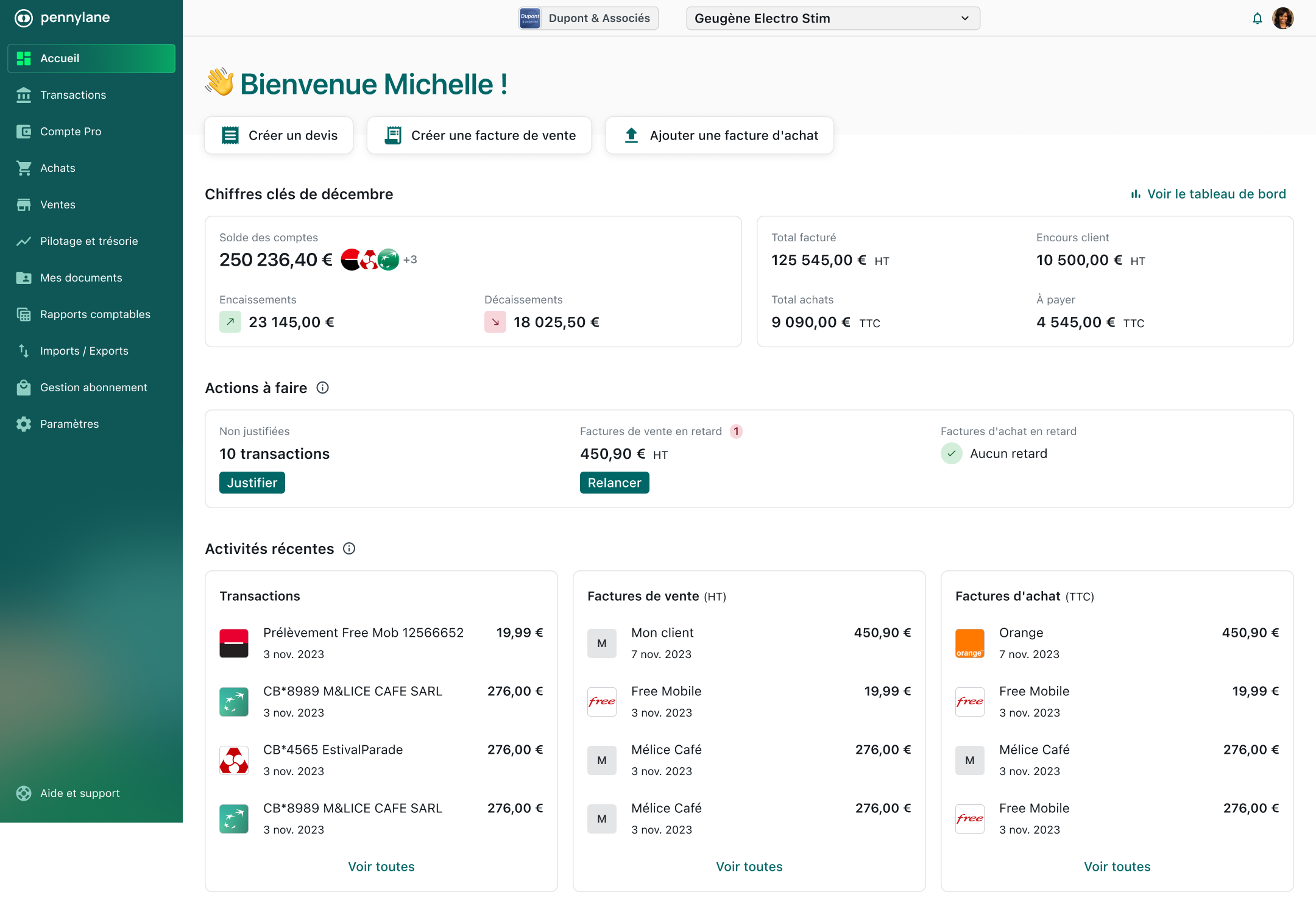Click the info icon next to Actions à faire
This screenshot has height=914, width=1316.
pyautogui.click(x=323, y=388)
